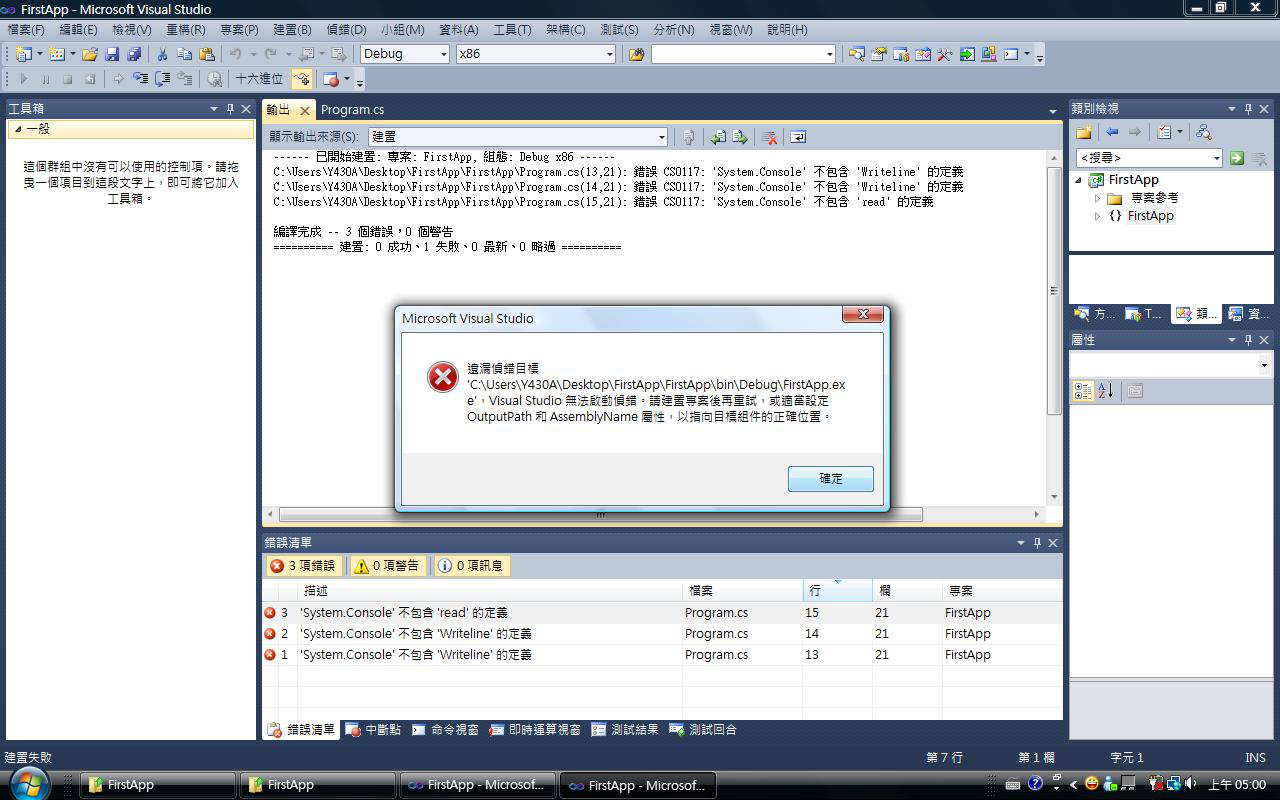Click the Find in Files icon
This screenshot has height=800, width=1280.
636,54
